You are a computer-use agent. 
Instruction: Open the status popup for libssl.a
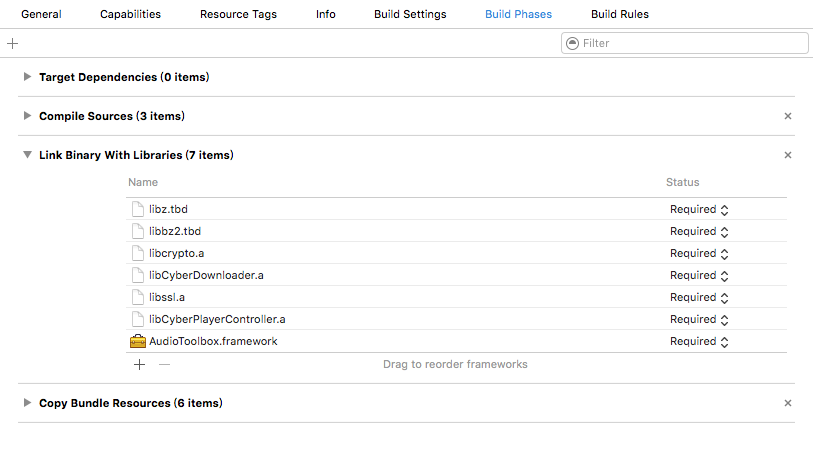[x=699, y=298]
